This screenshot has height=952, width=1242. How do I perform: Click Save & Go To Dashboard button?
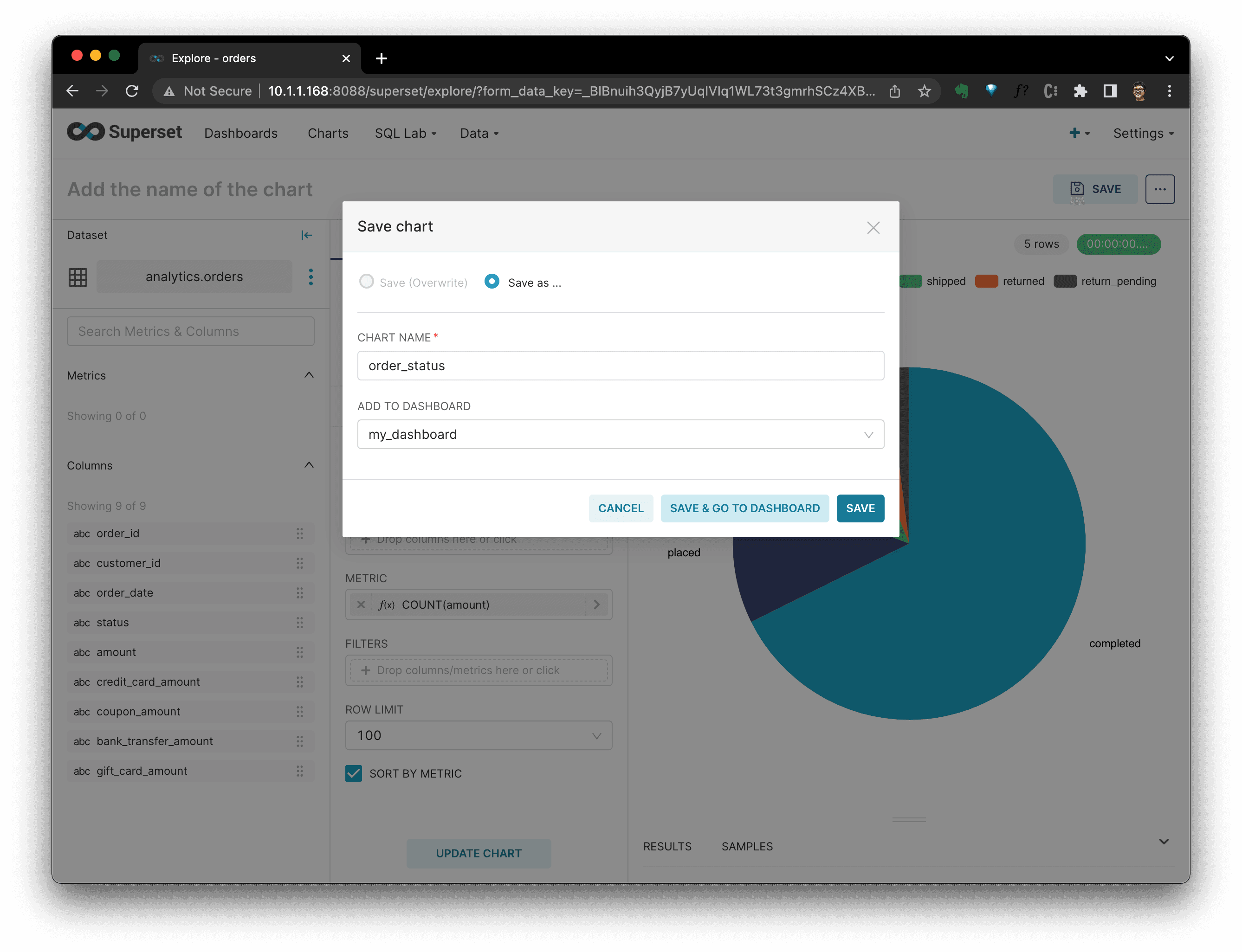744,508
